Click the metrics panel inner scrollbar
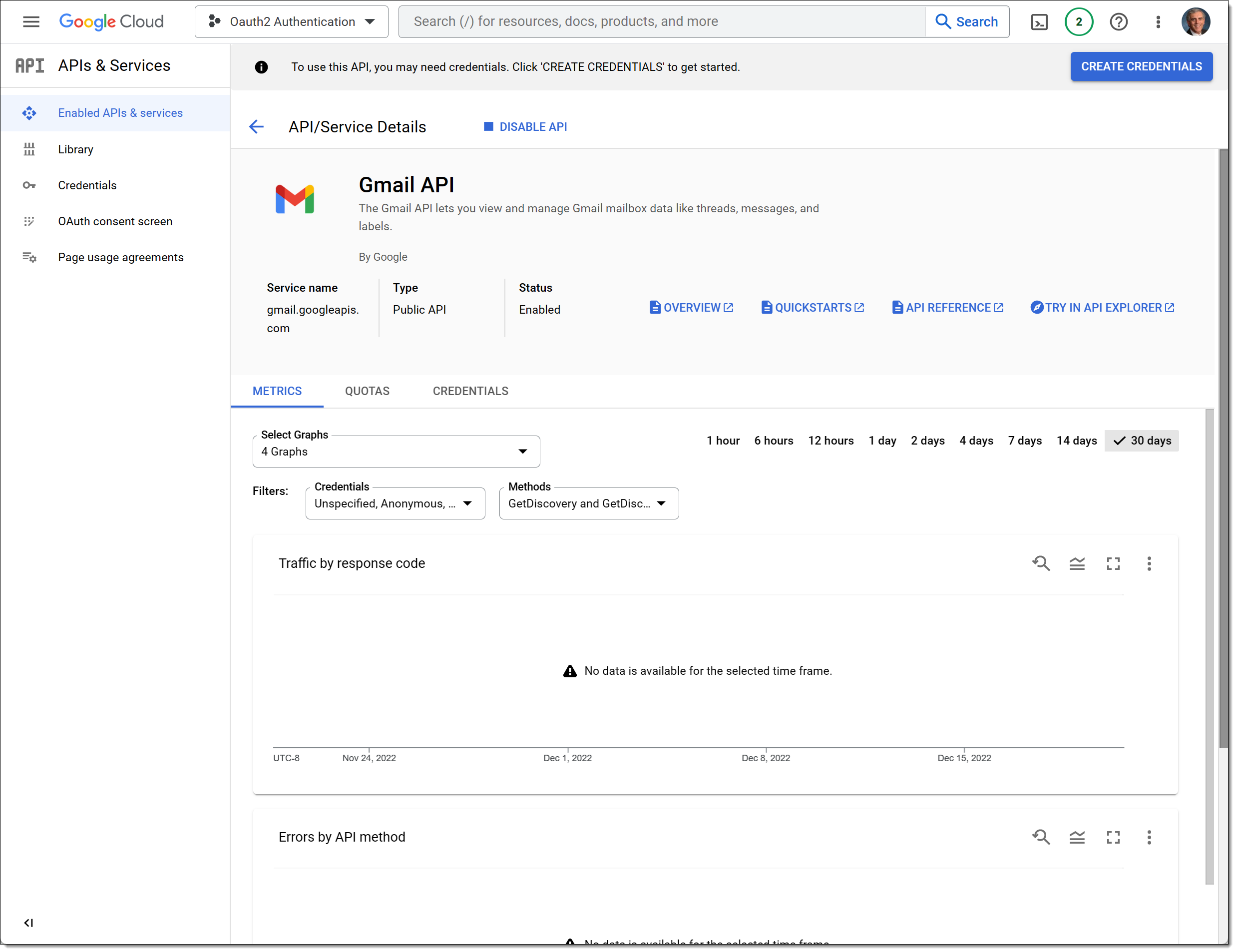The width and height of the screenshot is (1236, 952). [1210, 646]
